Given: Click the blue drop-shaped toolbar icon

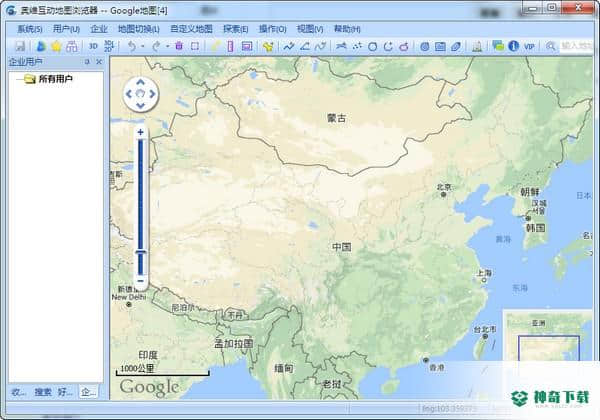Looking at the screenshot, I should click(41, 47).
